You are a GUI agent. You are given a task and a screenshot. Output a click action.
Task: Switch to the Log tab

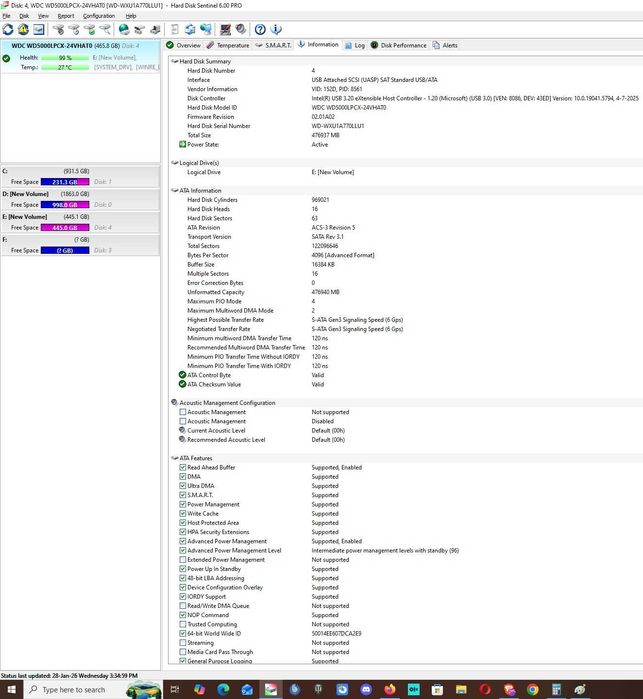pos(355,45)
